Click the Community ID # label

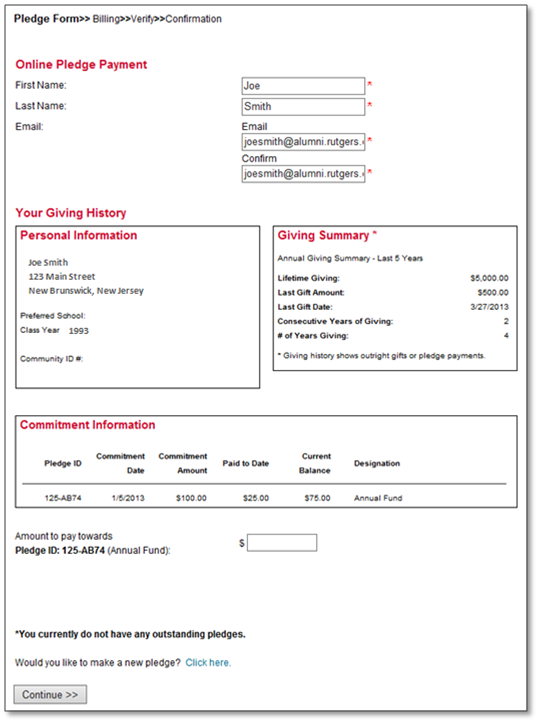point(52,359)
